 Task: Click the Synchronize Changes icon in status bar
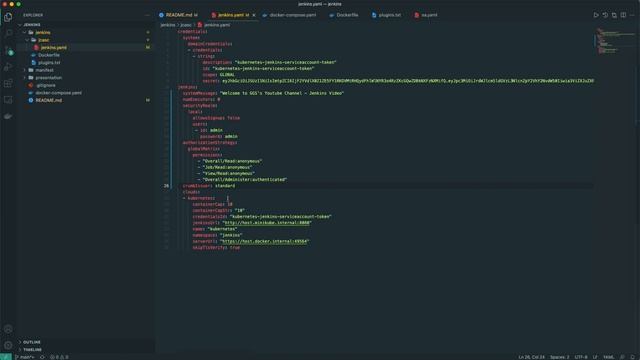42,357
